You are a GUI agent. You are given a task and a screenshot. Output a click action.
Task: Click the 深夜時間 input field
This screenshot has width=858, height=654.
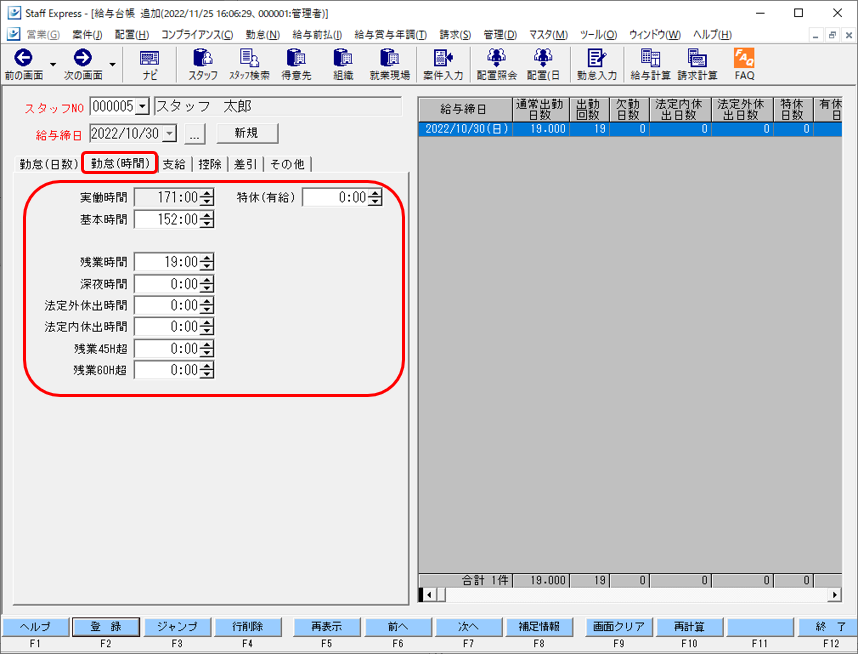(167, 284)
